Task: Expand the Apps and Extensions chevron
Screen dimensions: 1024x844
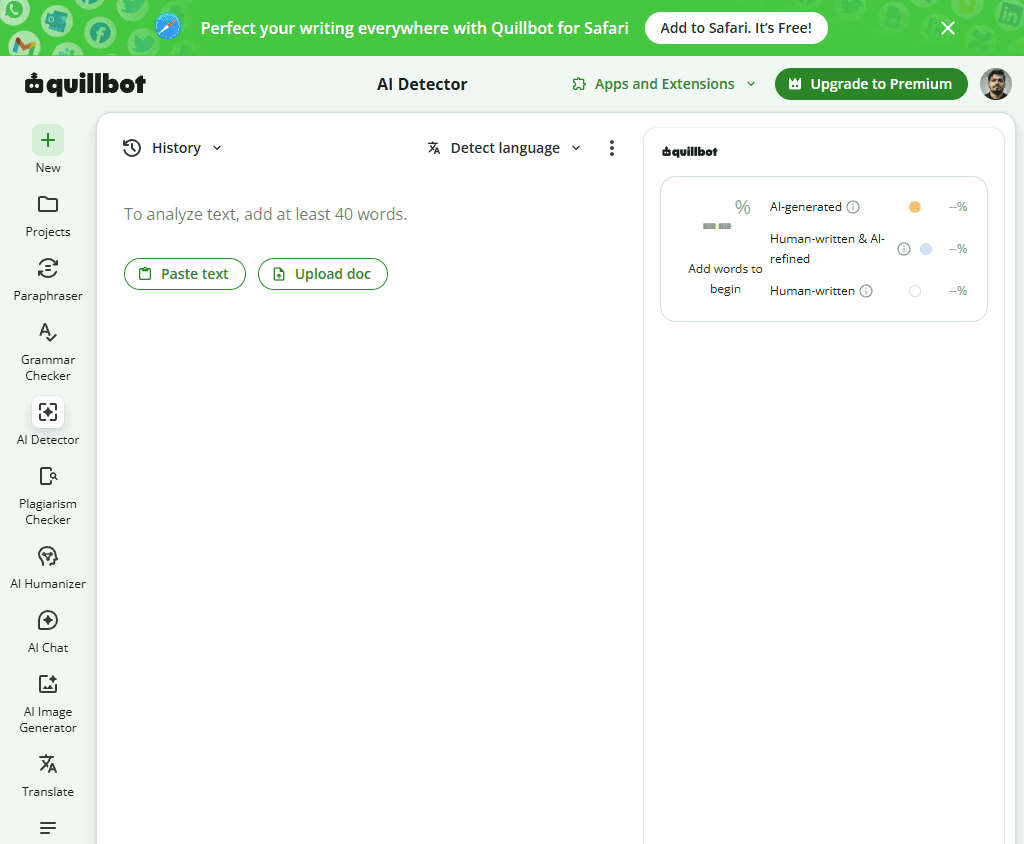Action: pos(751,84)
